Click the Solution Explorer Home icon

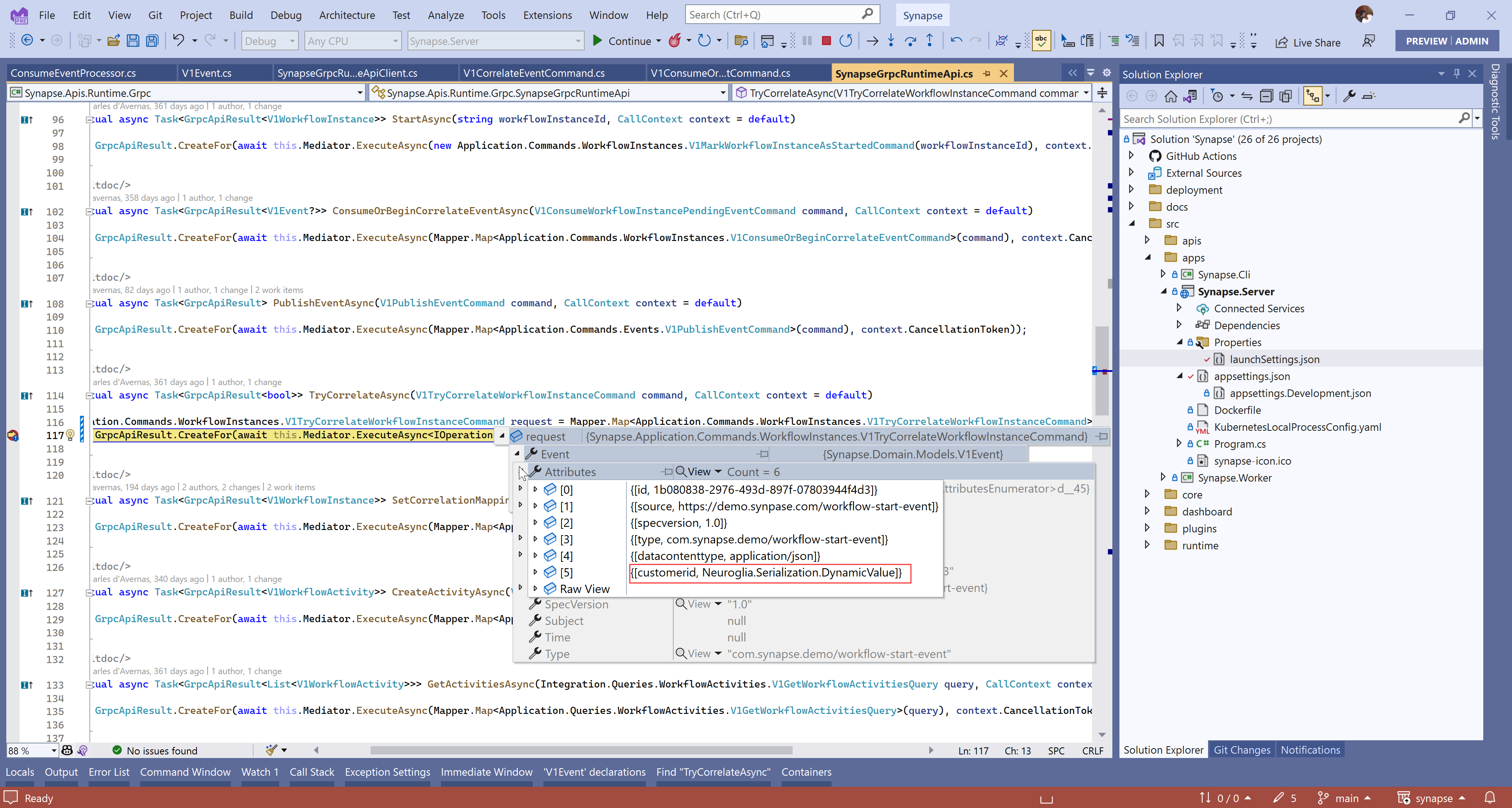point(1171,96)
